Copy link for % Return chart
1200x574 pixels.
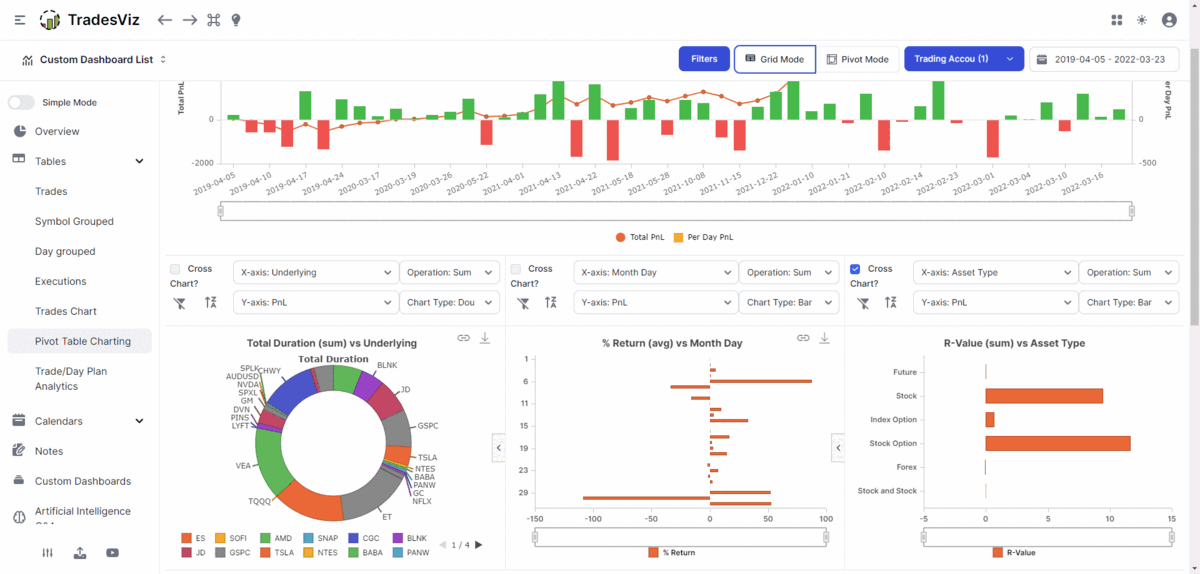(803, 339)
